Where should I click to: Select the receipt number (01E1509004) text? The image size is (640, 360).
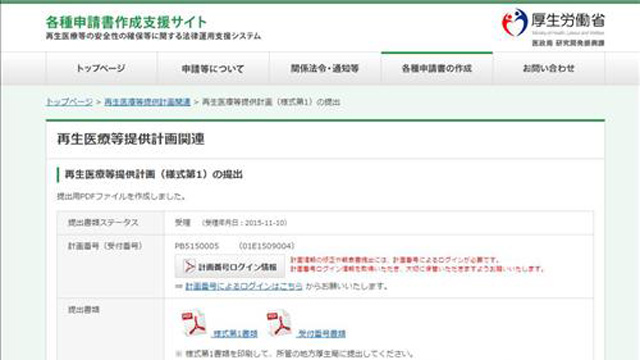(x=267, y=246)
